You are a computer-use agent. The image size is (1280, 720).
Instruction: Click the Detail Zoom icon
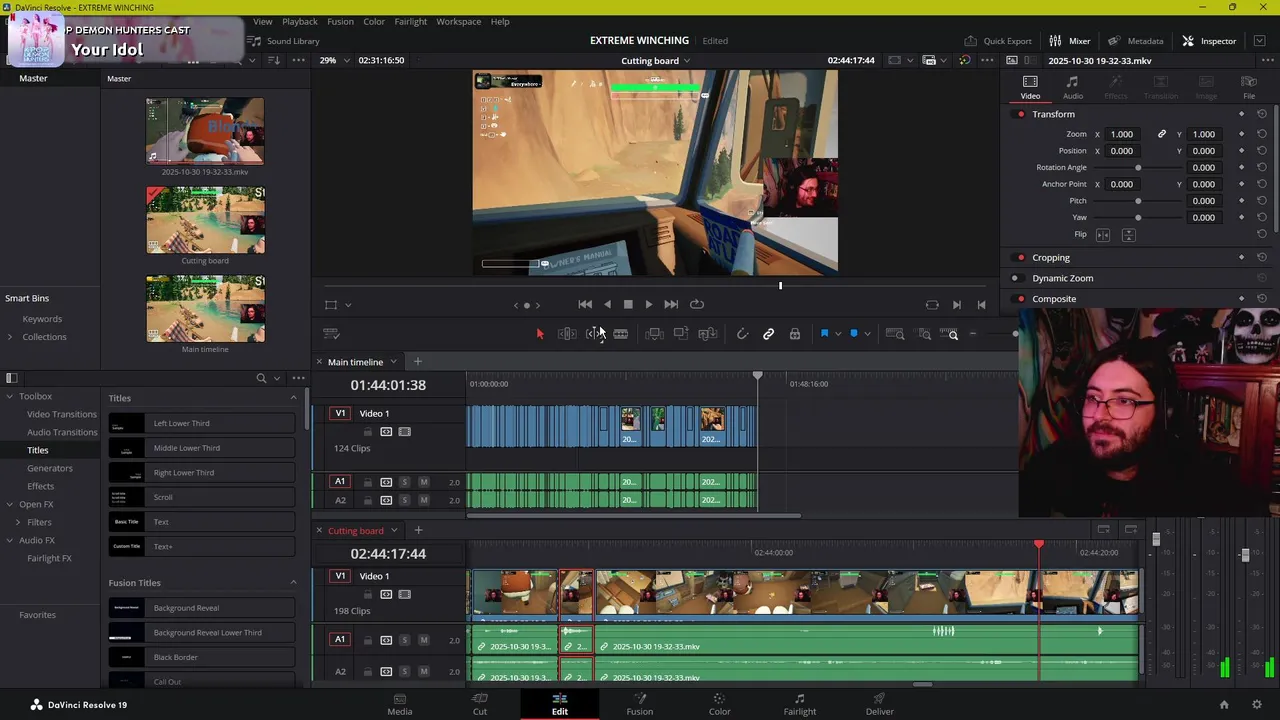925,334
